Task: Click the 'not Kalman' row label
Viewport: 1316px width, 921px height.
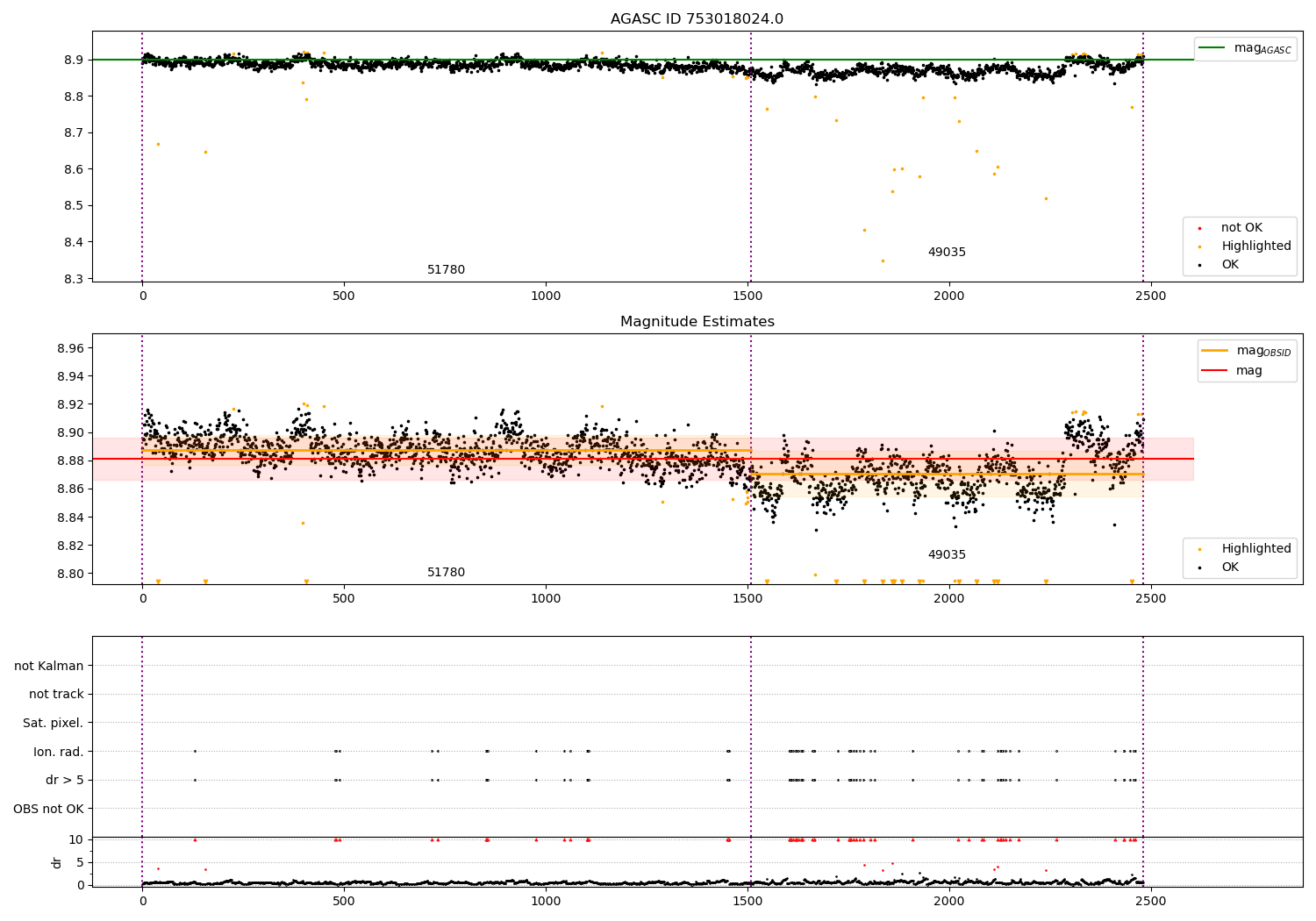Action: (49, 666)
